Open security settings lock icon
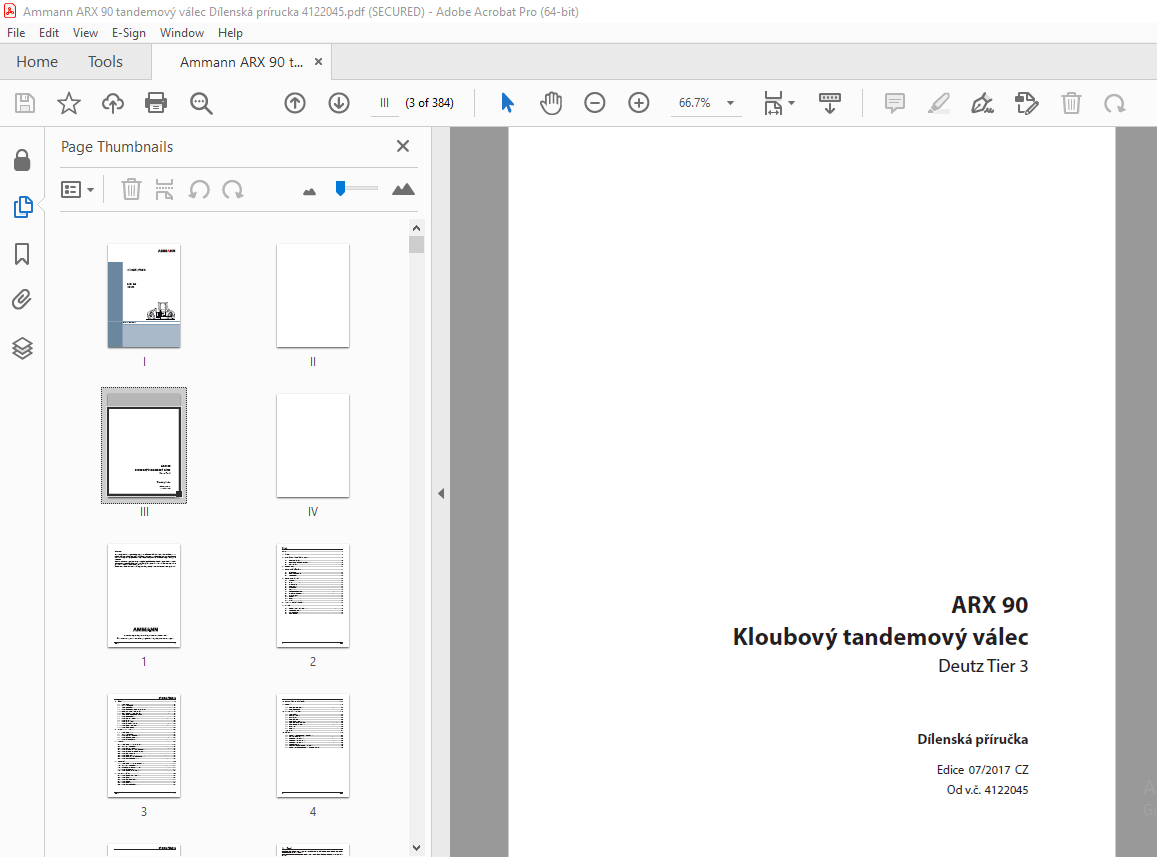The image size is (1157, 857). coord(22,159)
